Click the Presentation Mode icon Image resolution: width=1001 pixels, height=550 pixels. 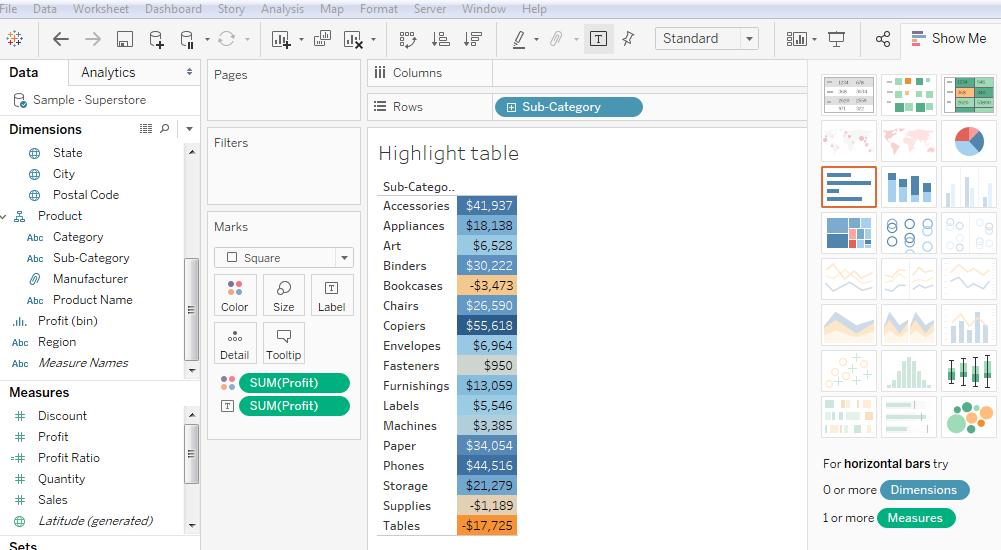point(837,39)
